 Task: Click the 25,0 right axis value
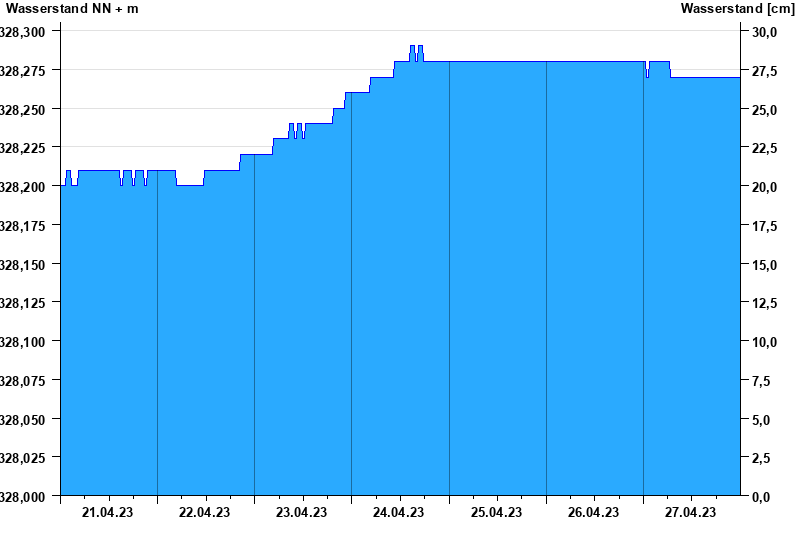click(764, 110)
